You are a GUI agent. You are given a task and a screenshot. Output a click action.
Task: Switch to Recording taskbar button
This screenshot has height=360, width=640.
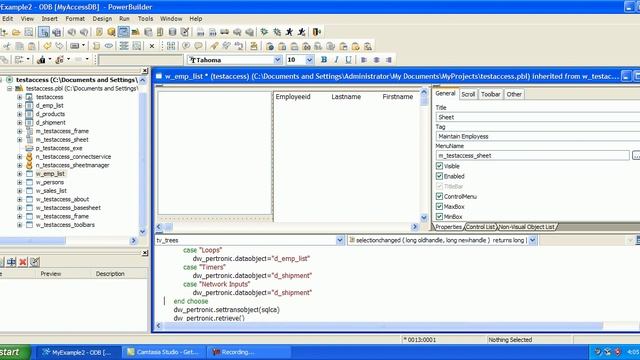(249, 352)
